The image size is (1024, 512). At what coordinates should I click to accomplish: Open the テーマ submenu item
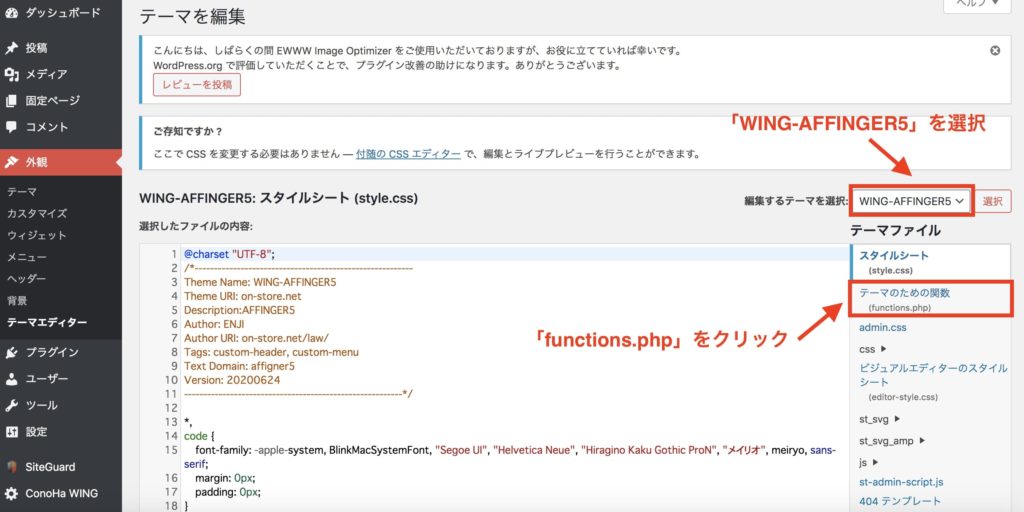pyautogui.click(x=22, y=191)
